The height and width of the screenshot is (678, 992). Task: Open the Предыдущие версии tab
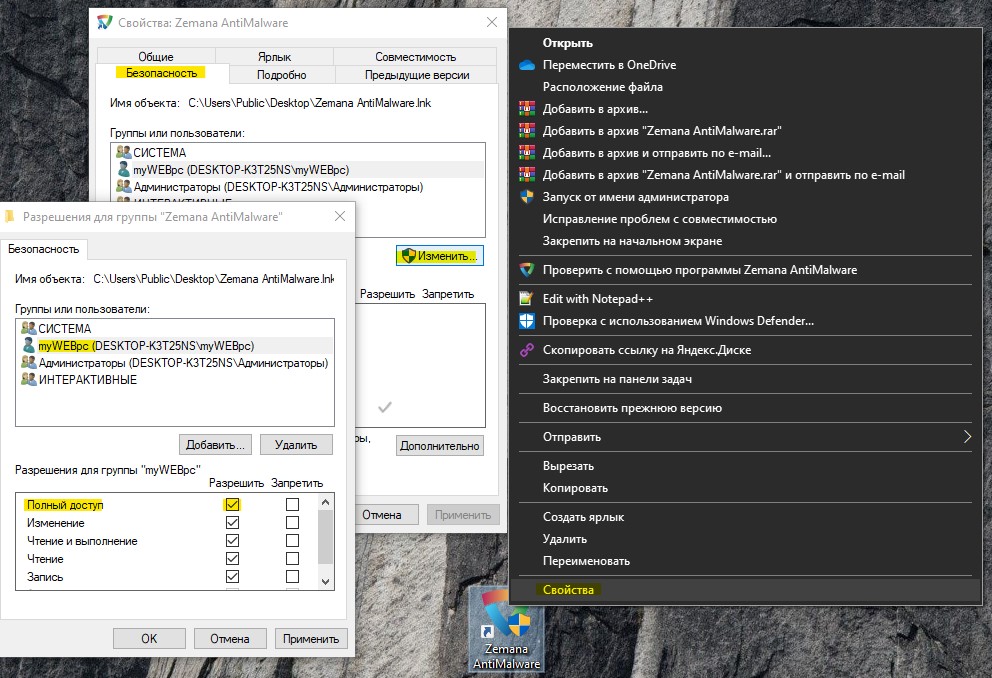tap(417, 75)
